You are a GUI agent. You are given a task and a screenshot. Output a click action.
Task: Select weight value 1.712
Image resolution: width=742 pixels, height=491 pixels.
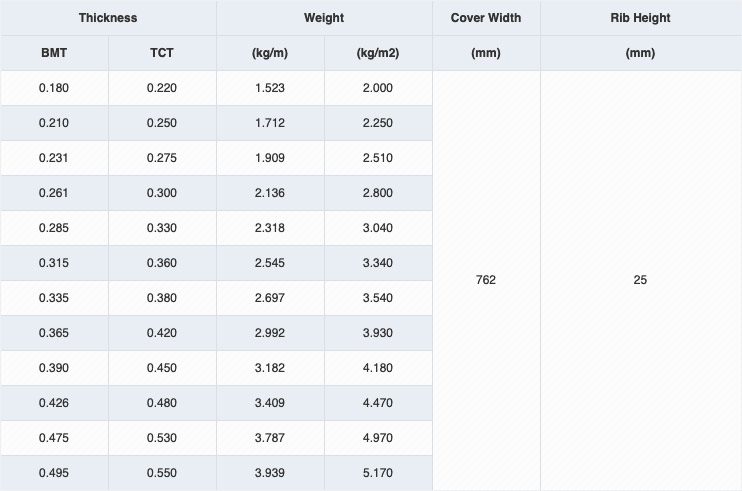(x=270, y=123)
